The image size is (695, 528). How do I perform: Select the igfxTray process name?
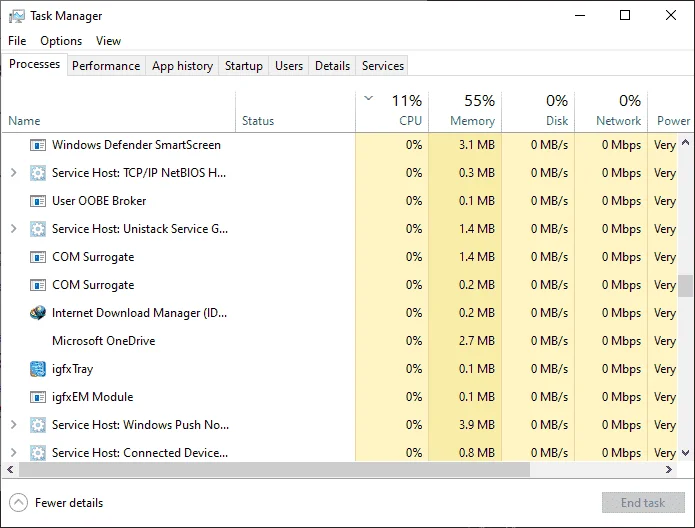coord(72,369)
